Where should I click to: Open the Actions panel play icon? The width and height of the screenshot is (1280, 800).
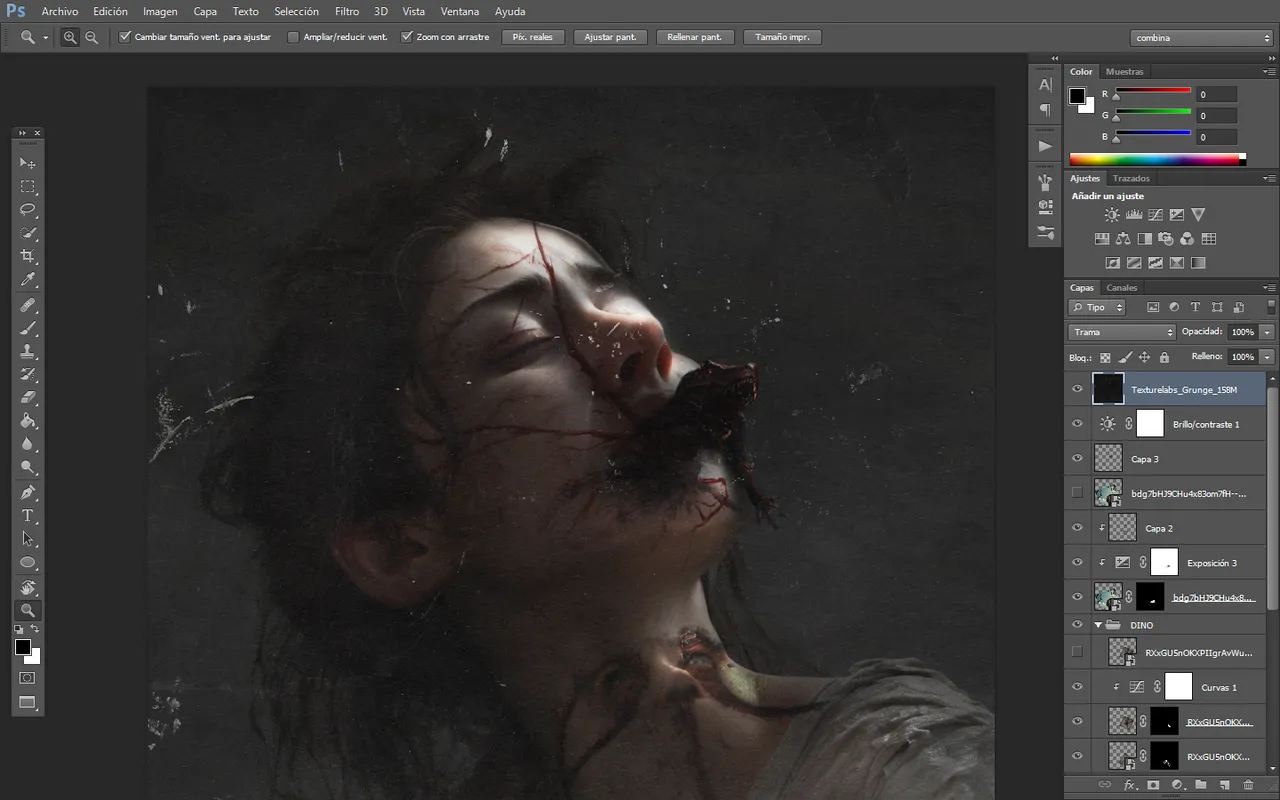[1045, 146]
